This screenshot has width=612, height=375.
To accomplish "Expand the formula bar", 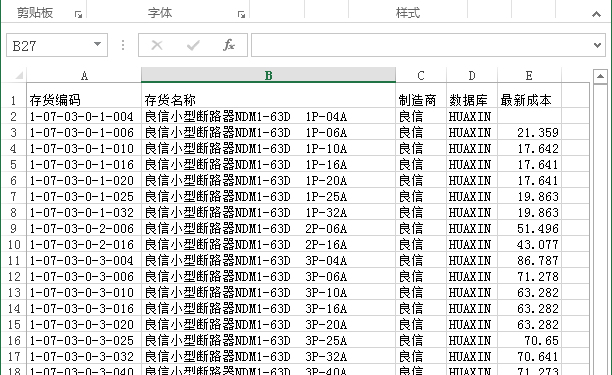I will pos(597,45).
